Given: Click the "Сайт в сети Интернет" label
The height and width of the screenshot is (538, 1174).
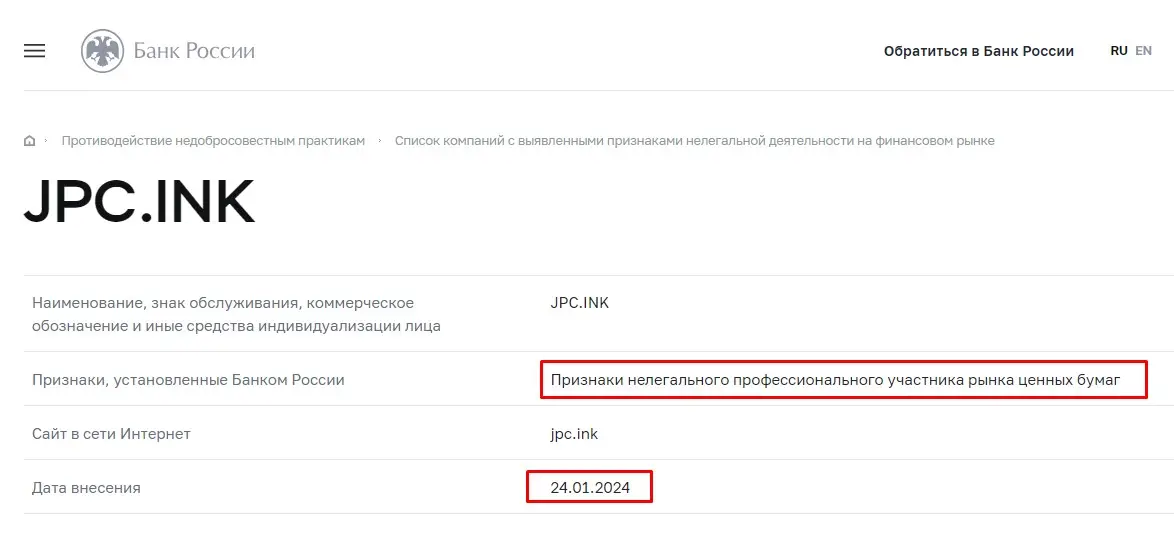Looking at the screenshot, I should [111, 434].
